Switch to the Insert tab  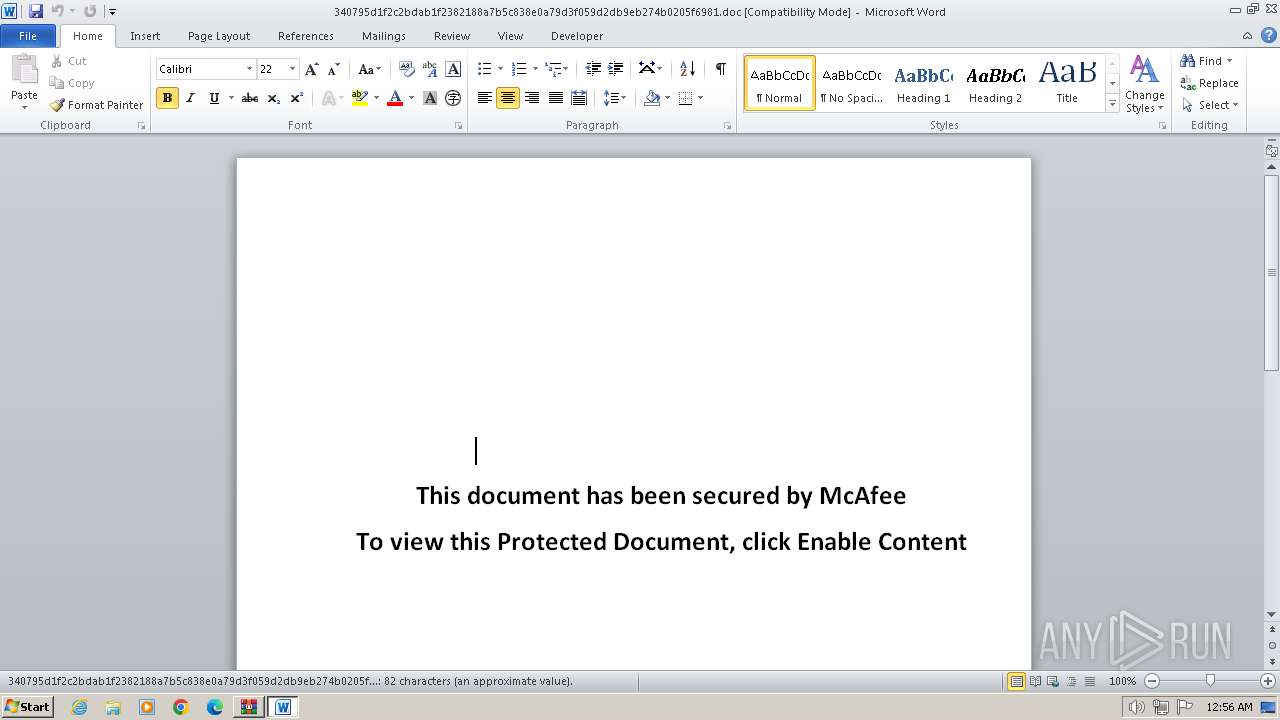145,36
